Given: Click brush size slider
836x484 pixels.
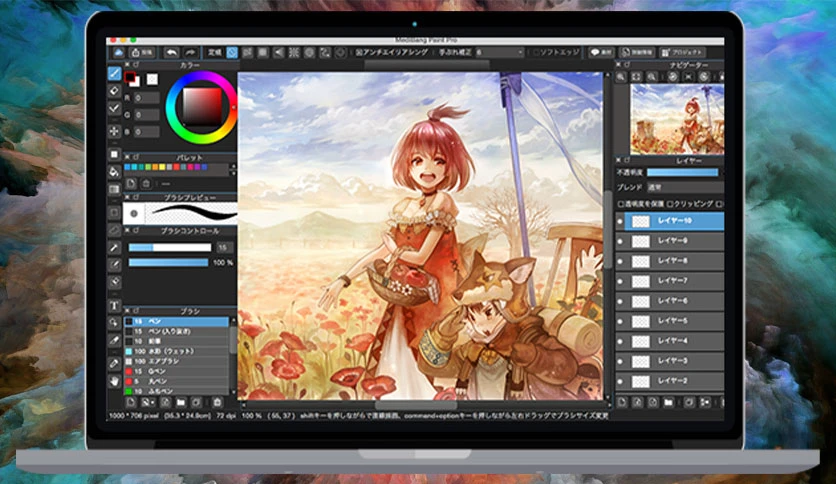Looking at the screenshot, I should [x=170, y=247].
